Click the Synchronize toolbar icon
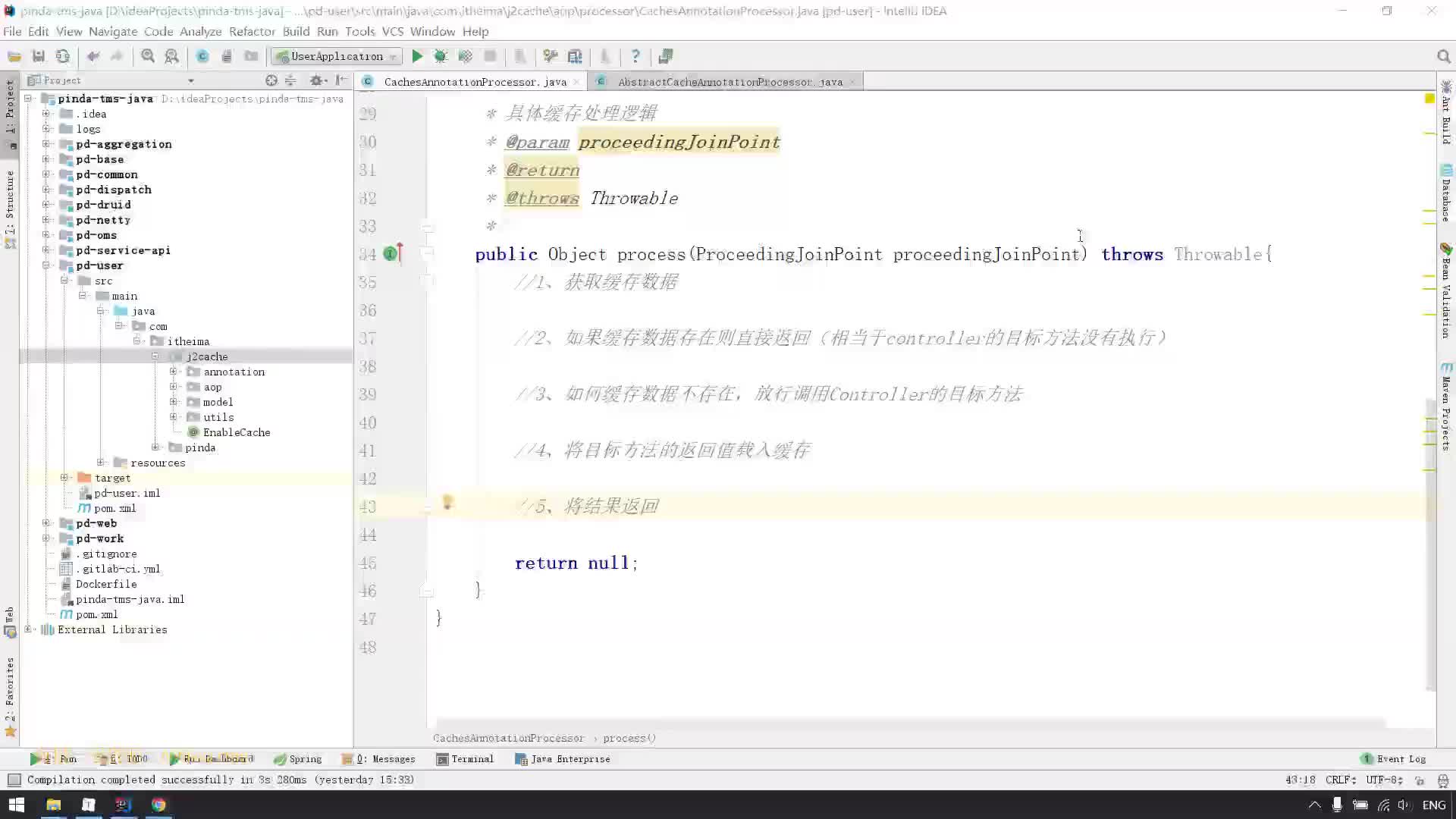The width and height of the screenshot is (1456, 819). 63,56
